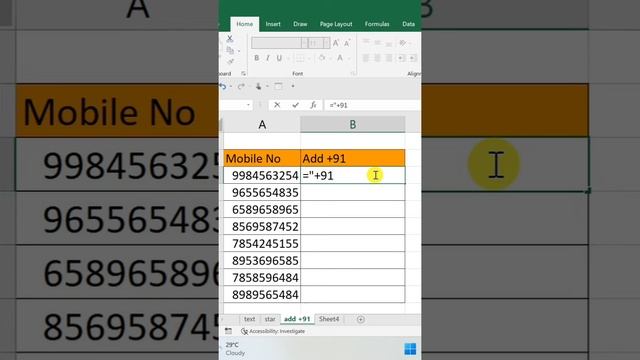Center text horizontally
Viewport: 640px width, 360px height.
pos(378,58)
